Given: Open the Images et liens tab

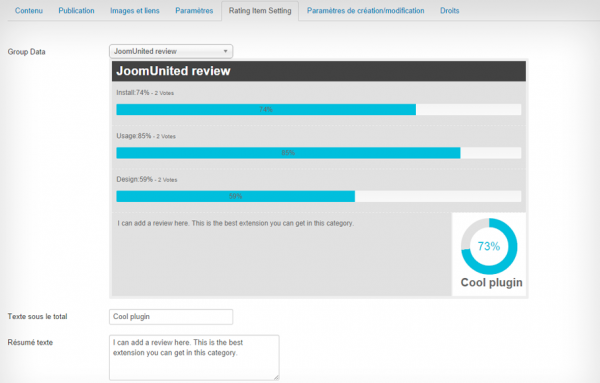Looking at the screenshot, I should 135,11.
